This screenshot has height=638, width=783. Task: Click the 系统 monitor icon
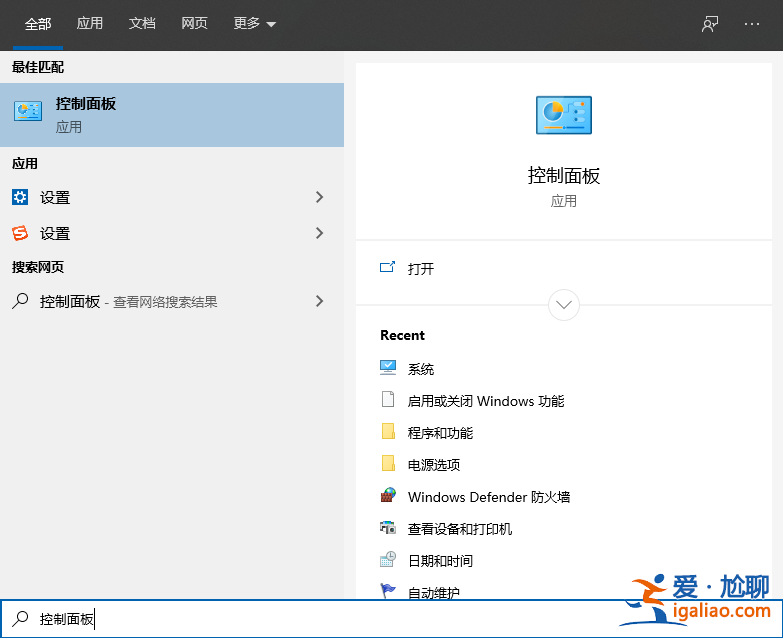pyautogui.click(x=388, y=368)
